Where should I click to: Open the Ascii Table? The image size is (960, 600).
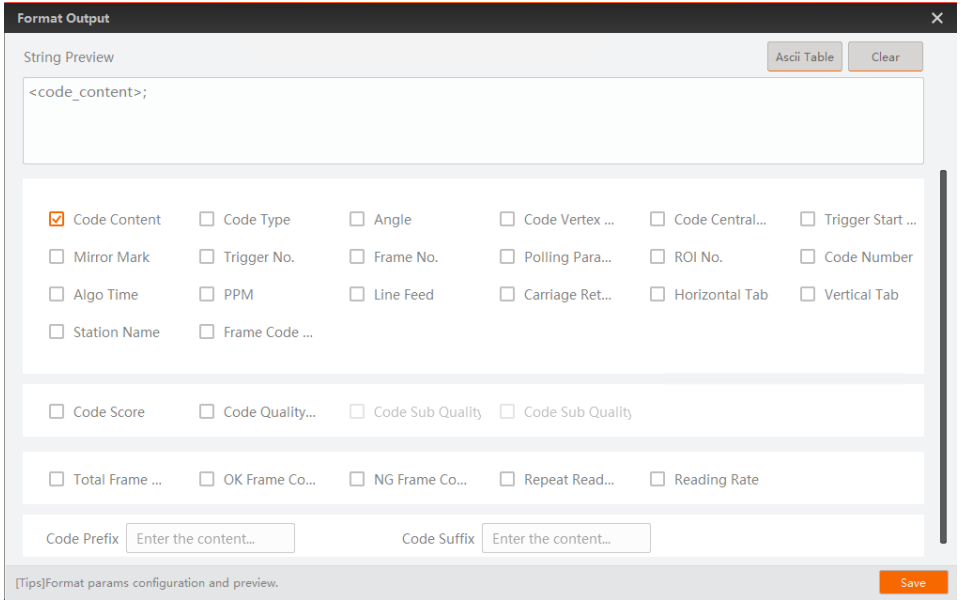(x=804, y=57)
